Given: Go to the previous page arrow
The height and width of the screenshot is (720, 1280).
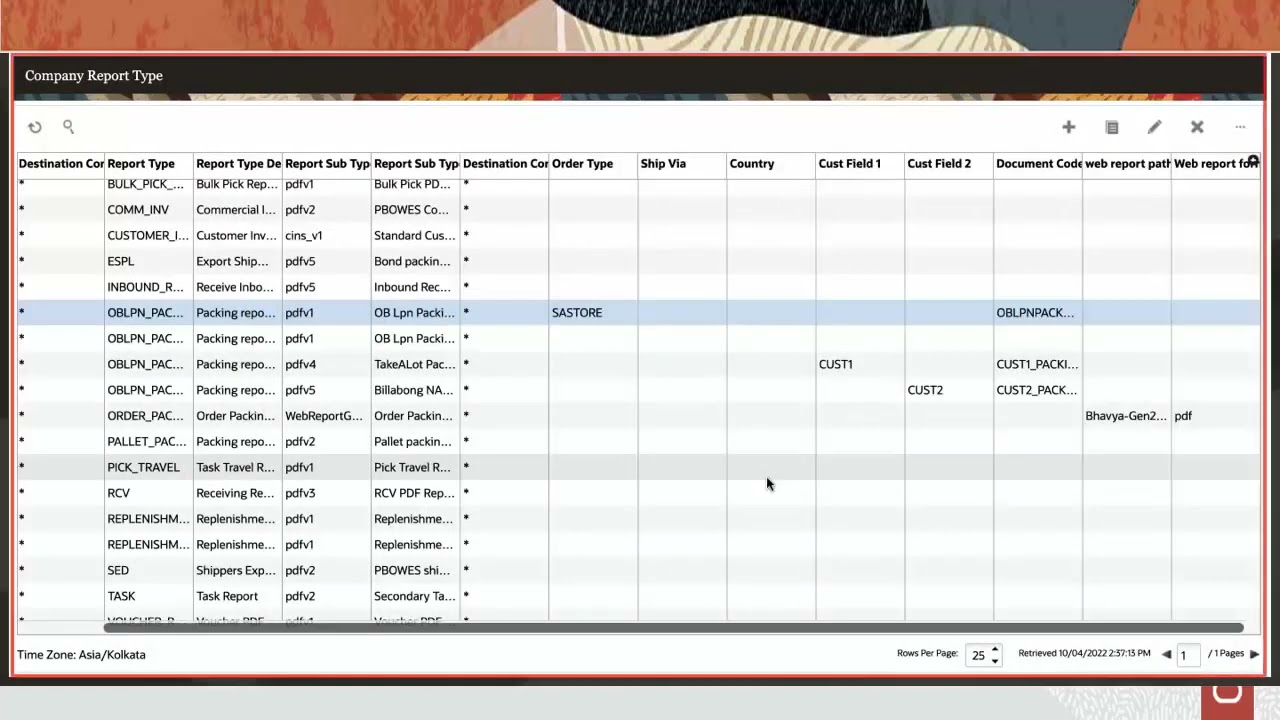Looking at the screenshot, I should 1166,654.
